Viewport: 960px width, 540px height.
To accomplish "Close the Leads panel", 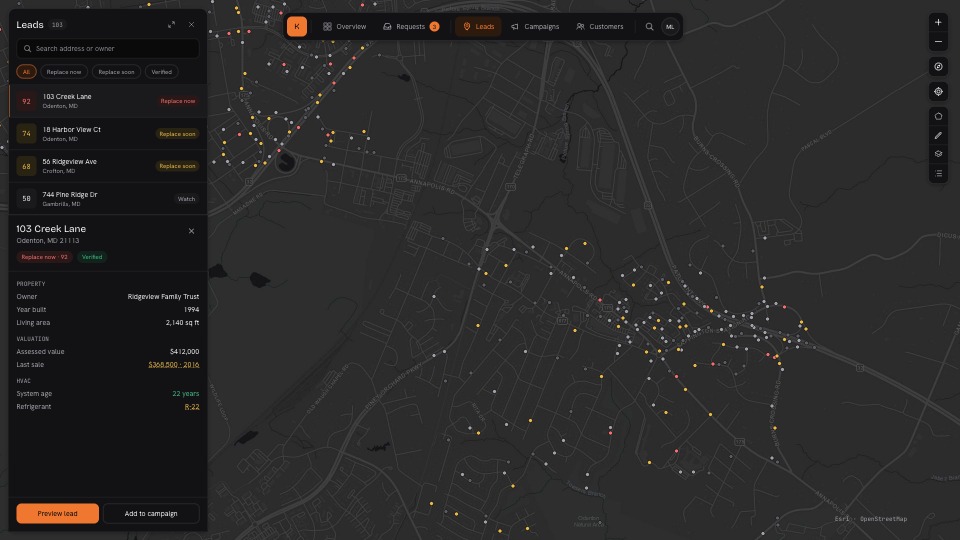I will [192, 24].
